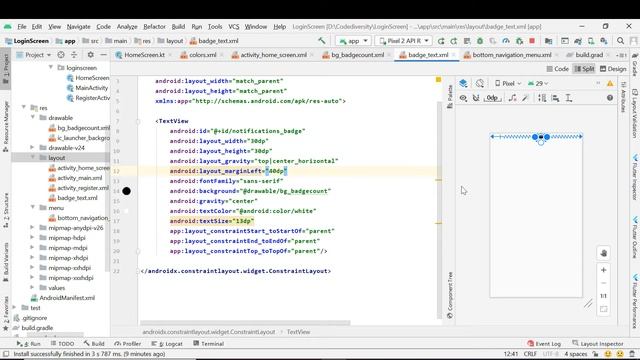The image size is (640, 360).
Task: Click Apply Changes and Restart Activity icon
Action: tap(454, 41)
